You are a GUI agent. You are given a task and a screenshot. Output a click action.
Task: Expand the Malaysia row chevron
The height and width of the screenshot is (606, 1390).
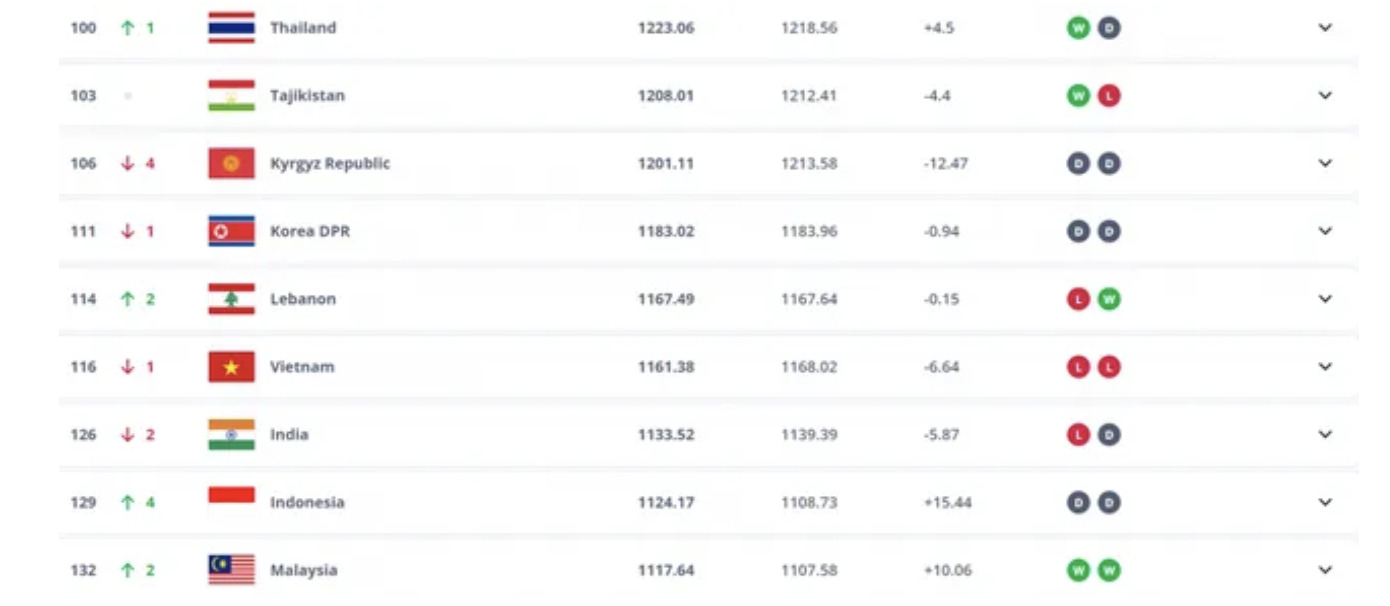tap(1325, 570)
